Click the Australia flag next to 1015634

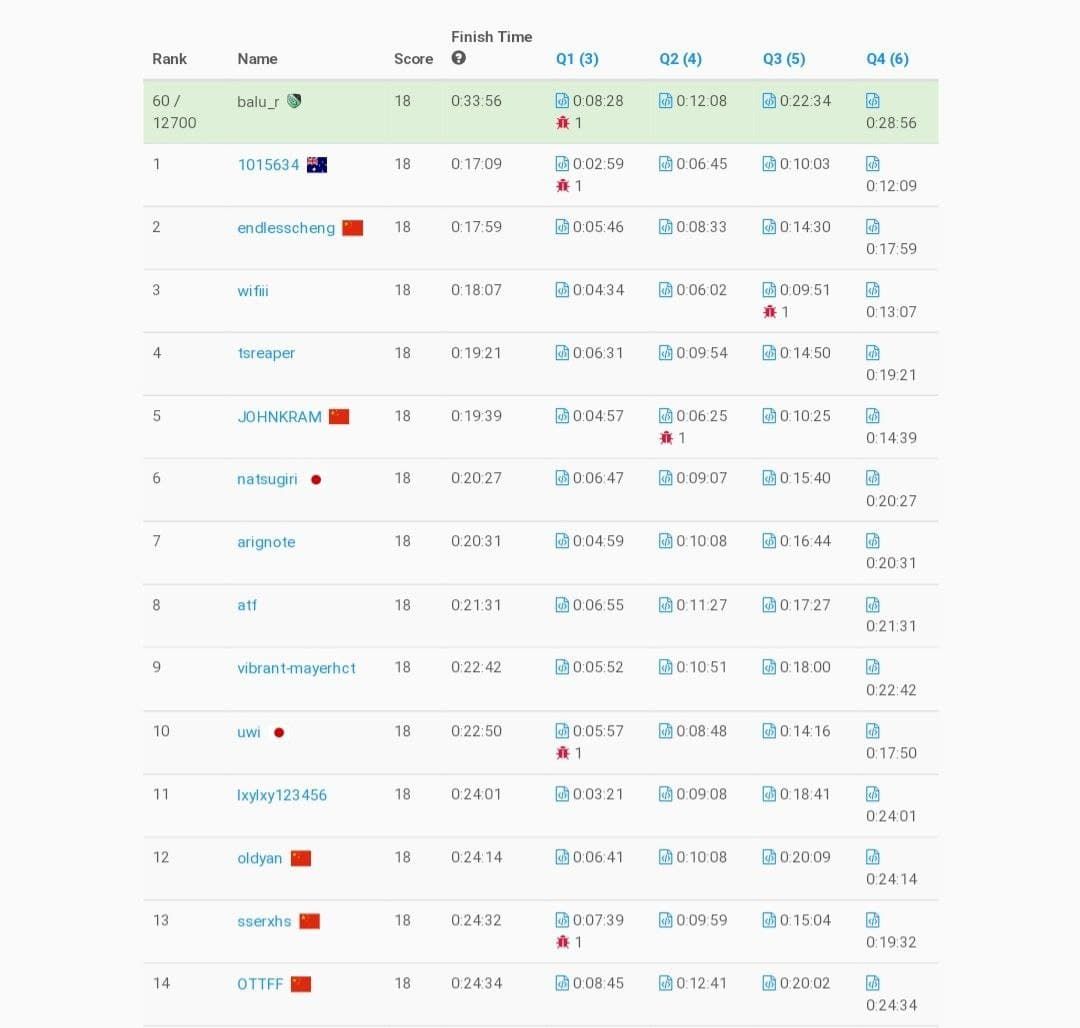tap(317, 165)
